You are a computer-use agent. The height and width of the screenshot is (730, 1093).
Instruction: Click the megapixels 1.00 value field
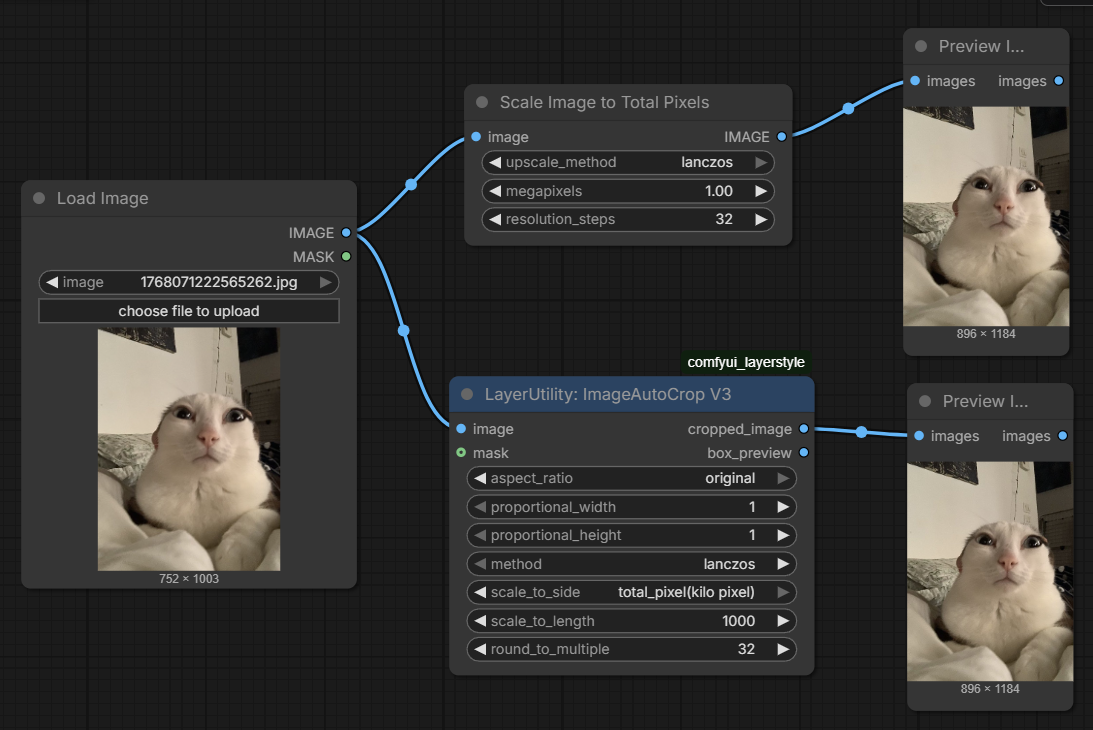click(x=628, y=191)
